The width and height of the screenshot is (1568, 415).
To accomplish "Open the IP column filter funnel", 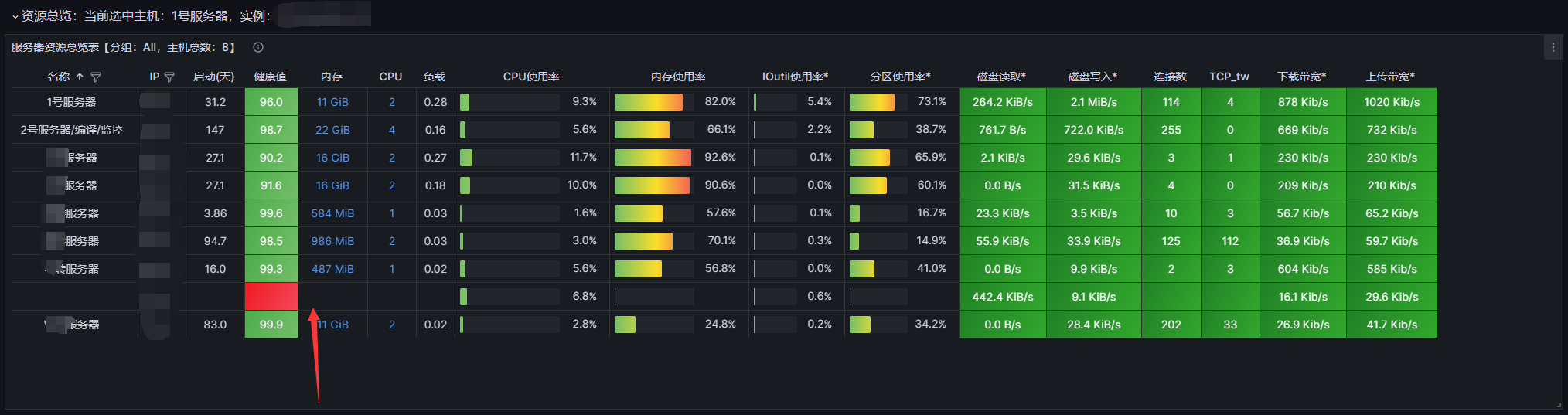I will pos(169,77).
